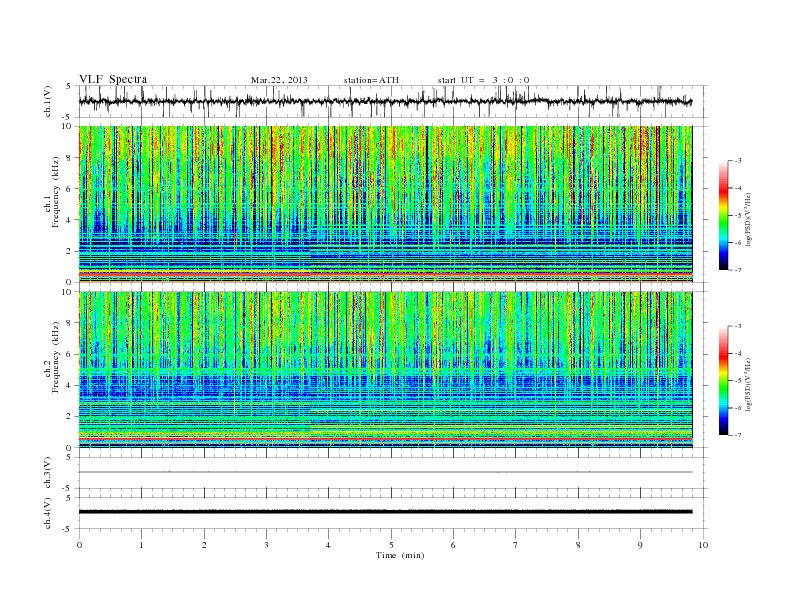Click ch.1 frequency tick label "6"
The width and height of the screenshot is (792, 612).
point(70,189)
